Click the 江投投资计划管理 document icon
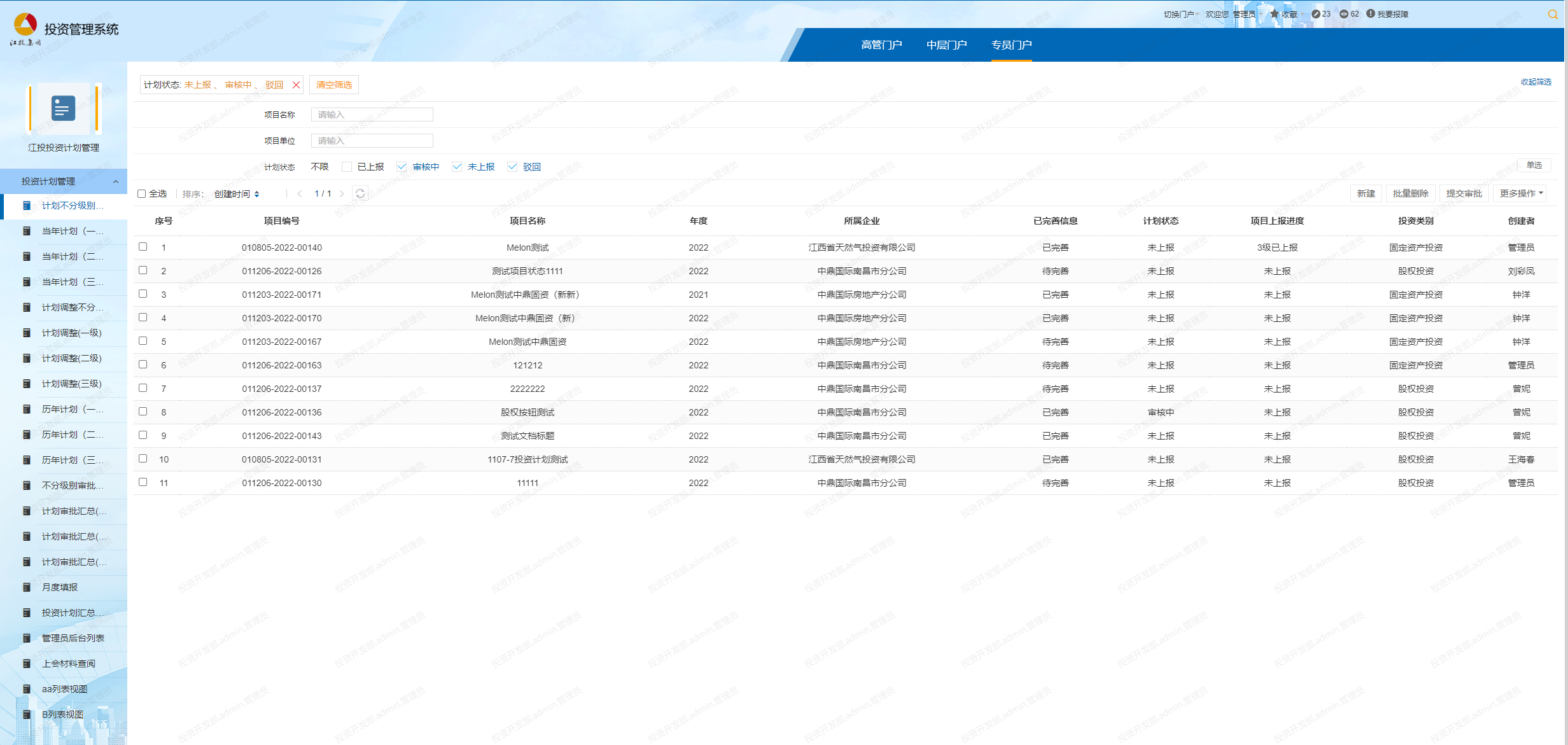Screen dimensions: 1568x745 click(x=63, y=108)
